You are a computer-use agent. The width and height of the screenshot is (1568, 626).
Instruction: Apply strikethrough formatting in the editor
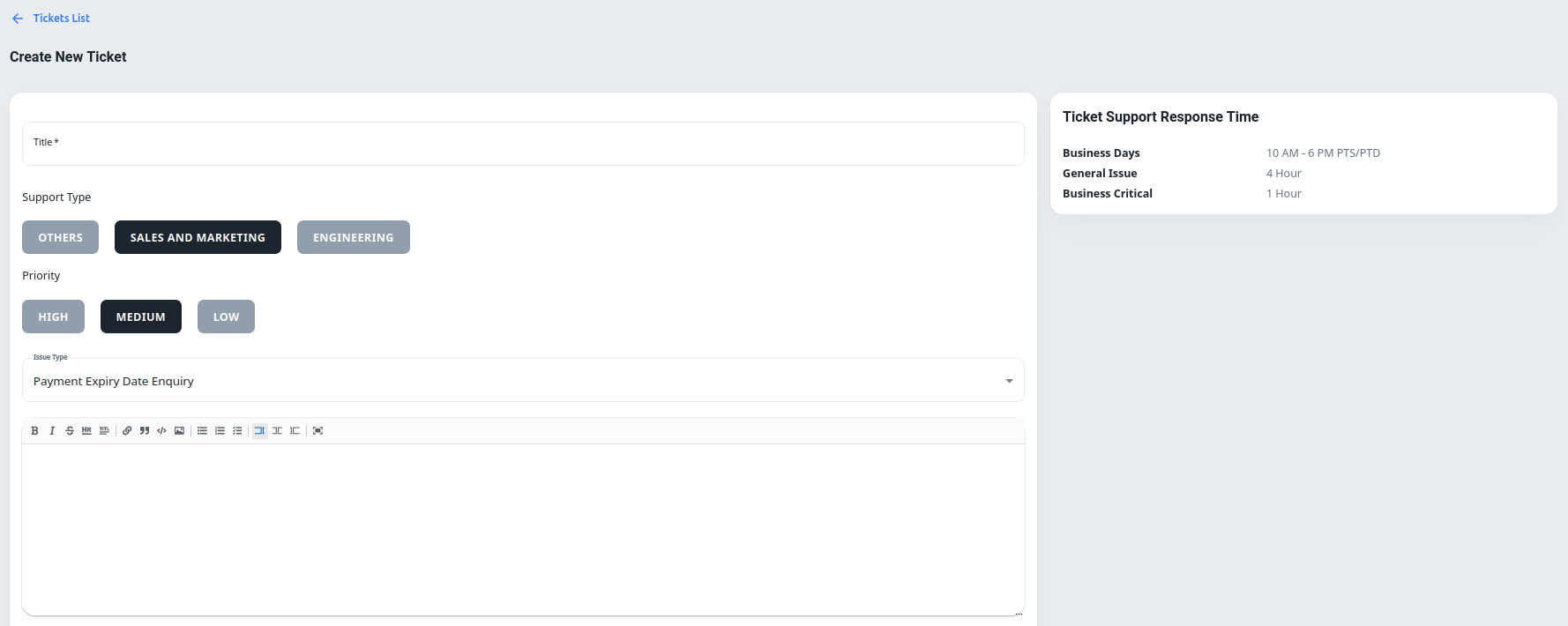pos(70,431)
